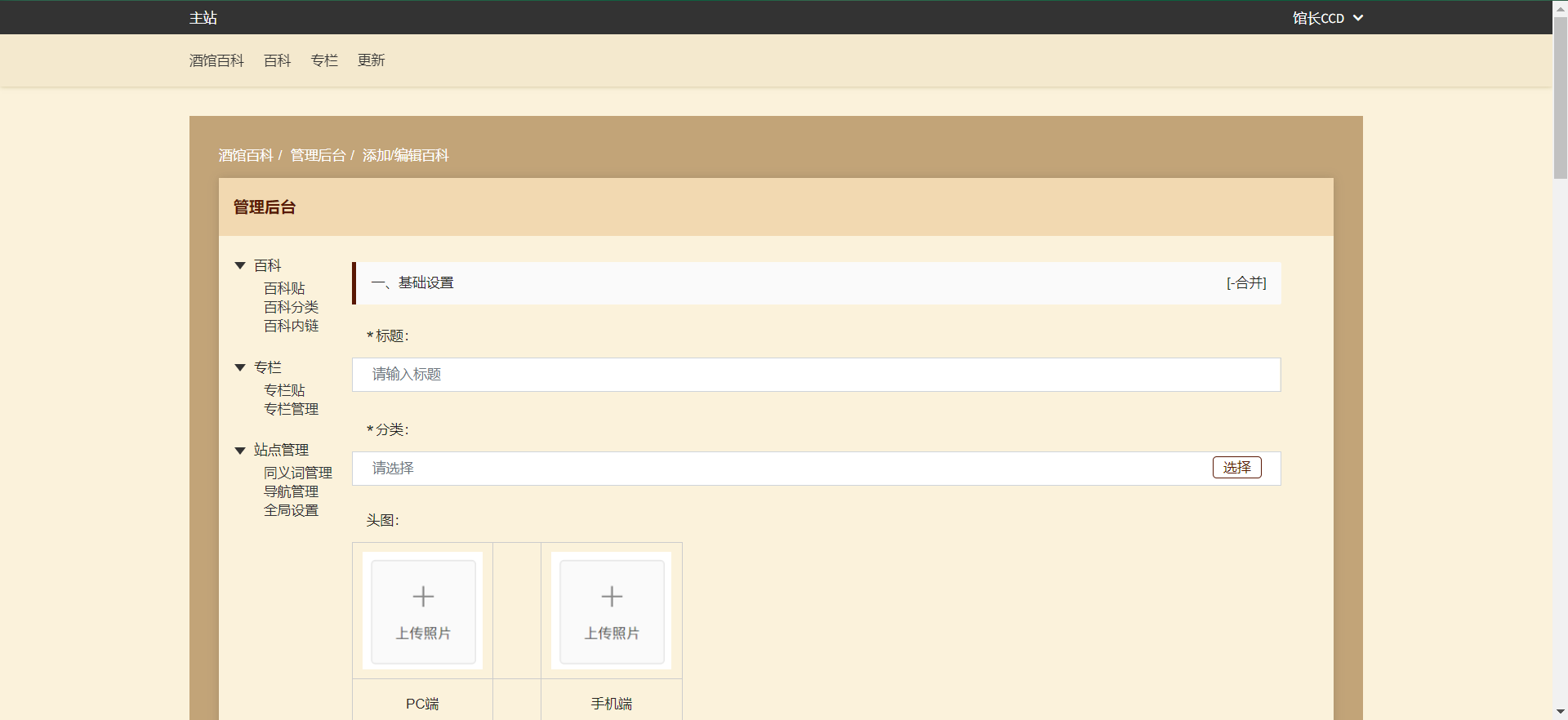Click the 选择 category button
The height and width of the screenshot is (720, 1568).
1236,468
